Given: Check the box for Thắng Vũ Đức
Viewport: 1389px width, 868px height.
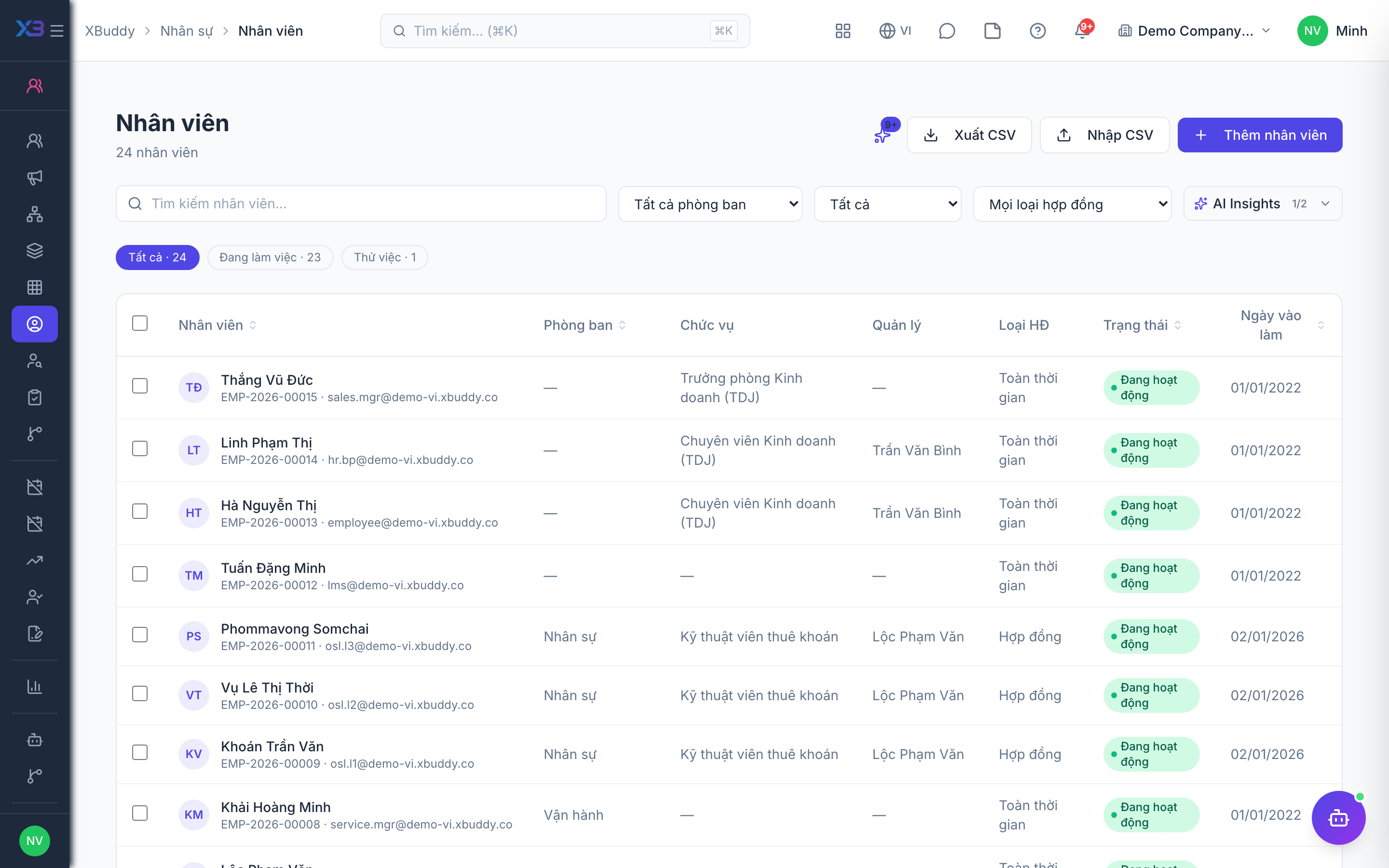Looking at the screenshot, I should [x=140, y=386].
